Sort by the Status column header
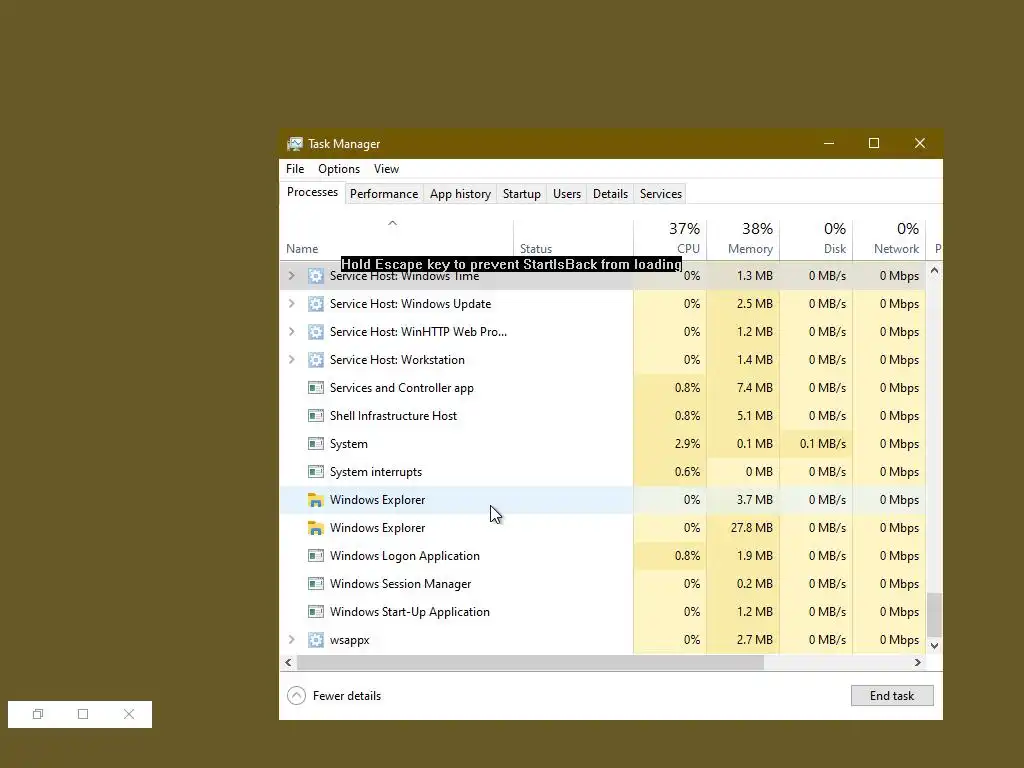1024x768 pixels. [573, 239]
